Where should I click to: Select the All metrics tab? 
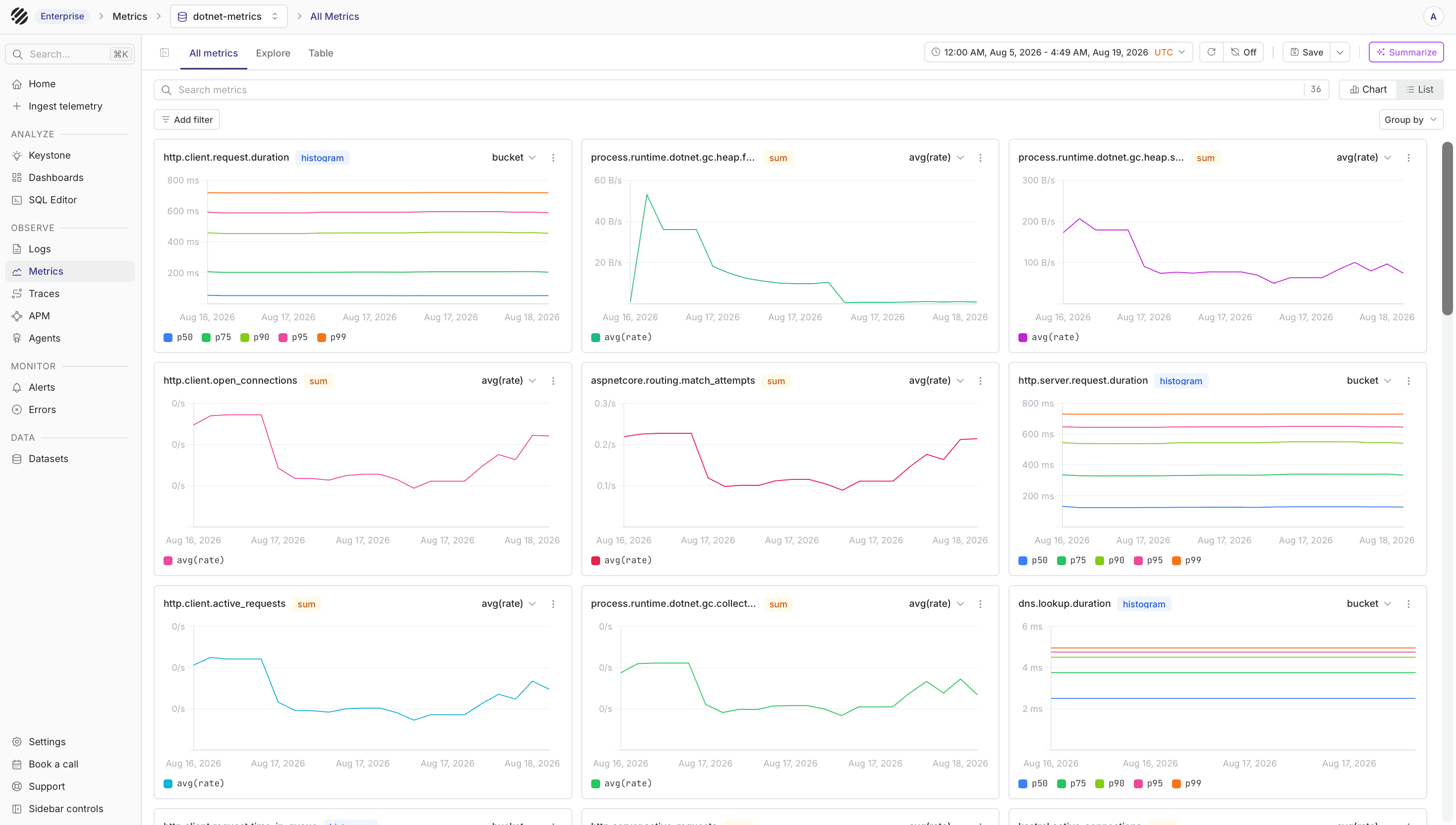pyautogui.click(x=214, y=53)
